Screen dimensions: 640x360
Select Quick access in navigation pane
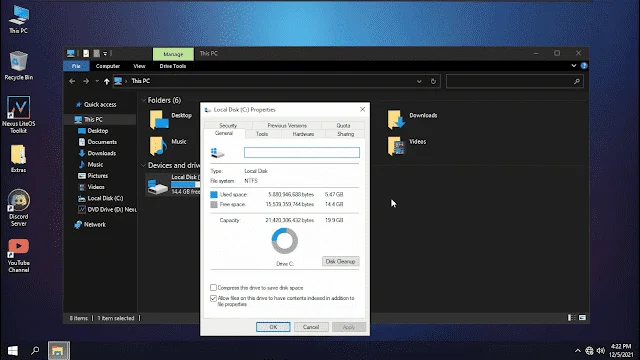96,104
